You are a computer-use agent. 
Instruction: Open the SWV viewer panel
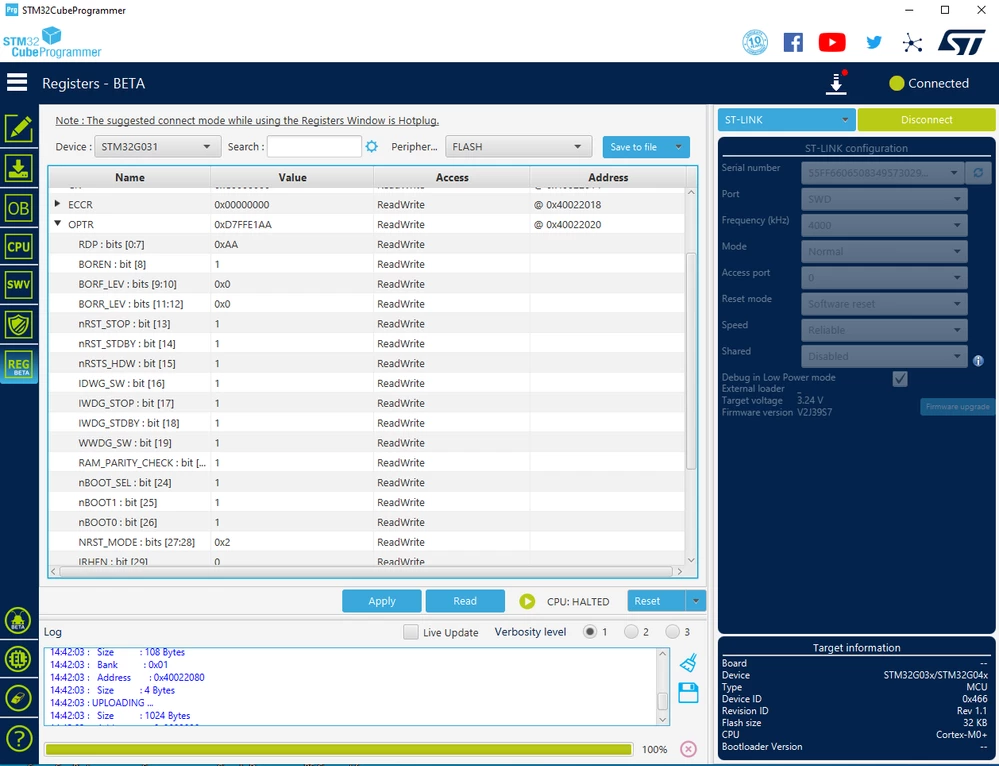[18, 285]
